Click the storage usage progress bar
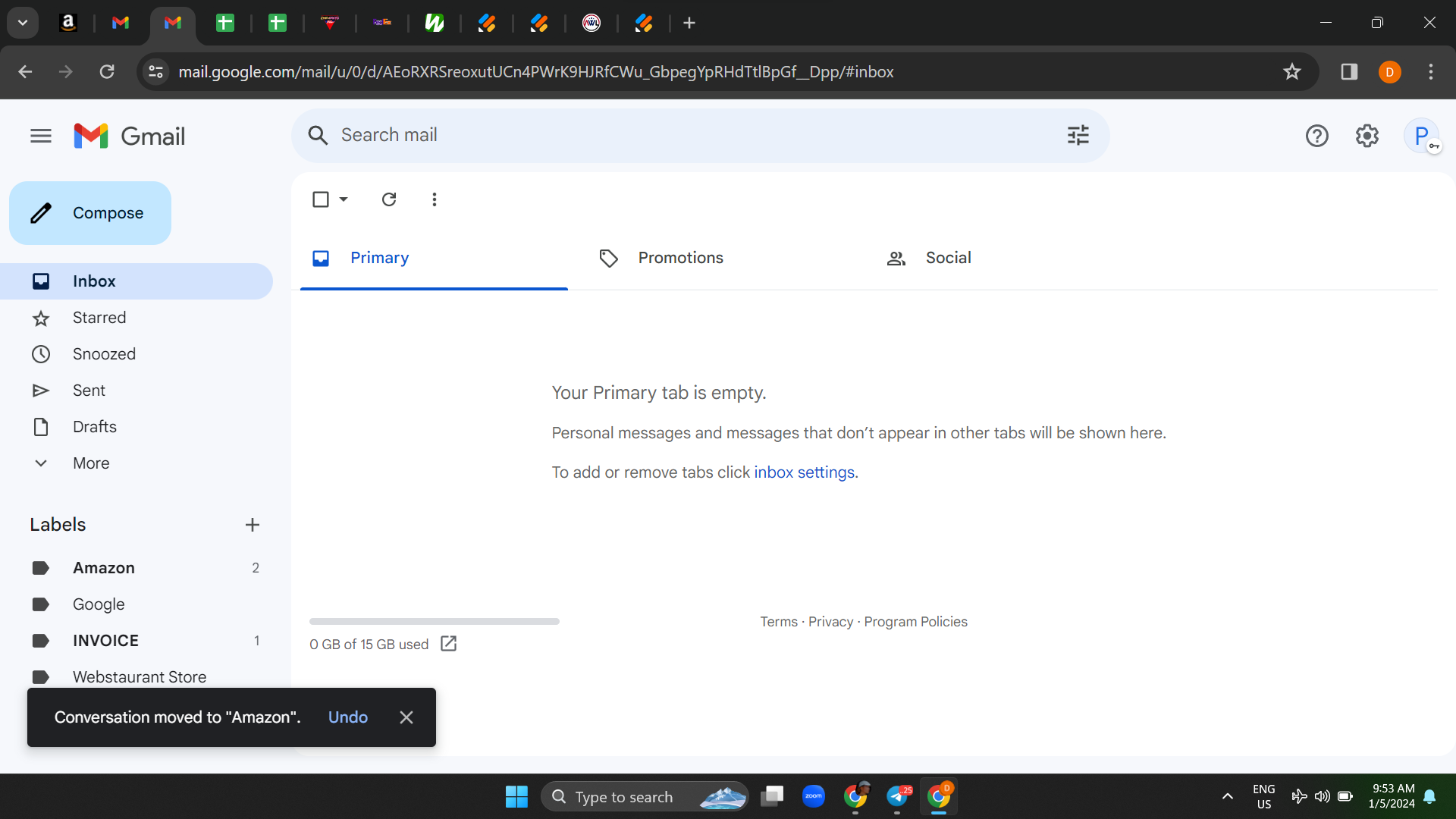 click(435, 621)
